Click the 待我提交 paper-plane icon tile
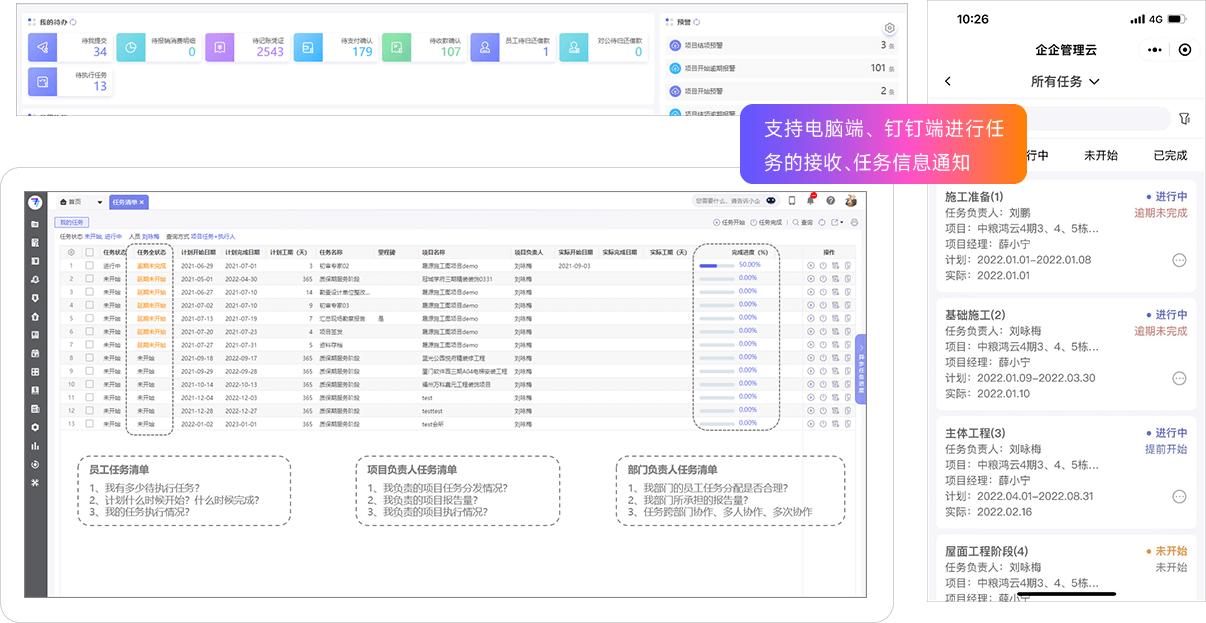This screenshot has width=1206, height=623. tap(44, 47)
